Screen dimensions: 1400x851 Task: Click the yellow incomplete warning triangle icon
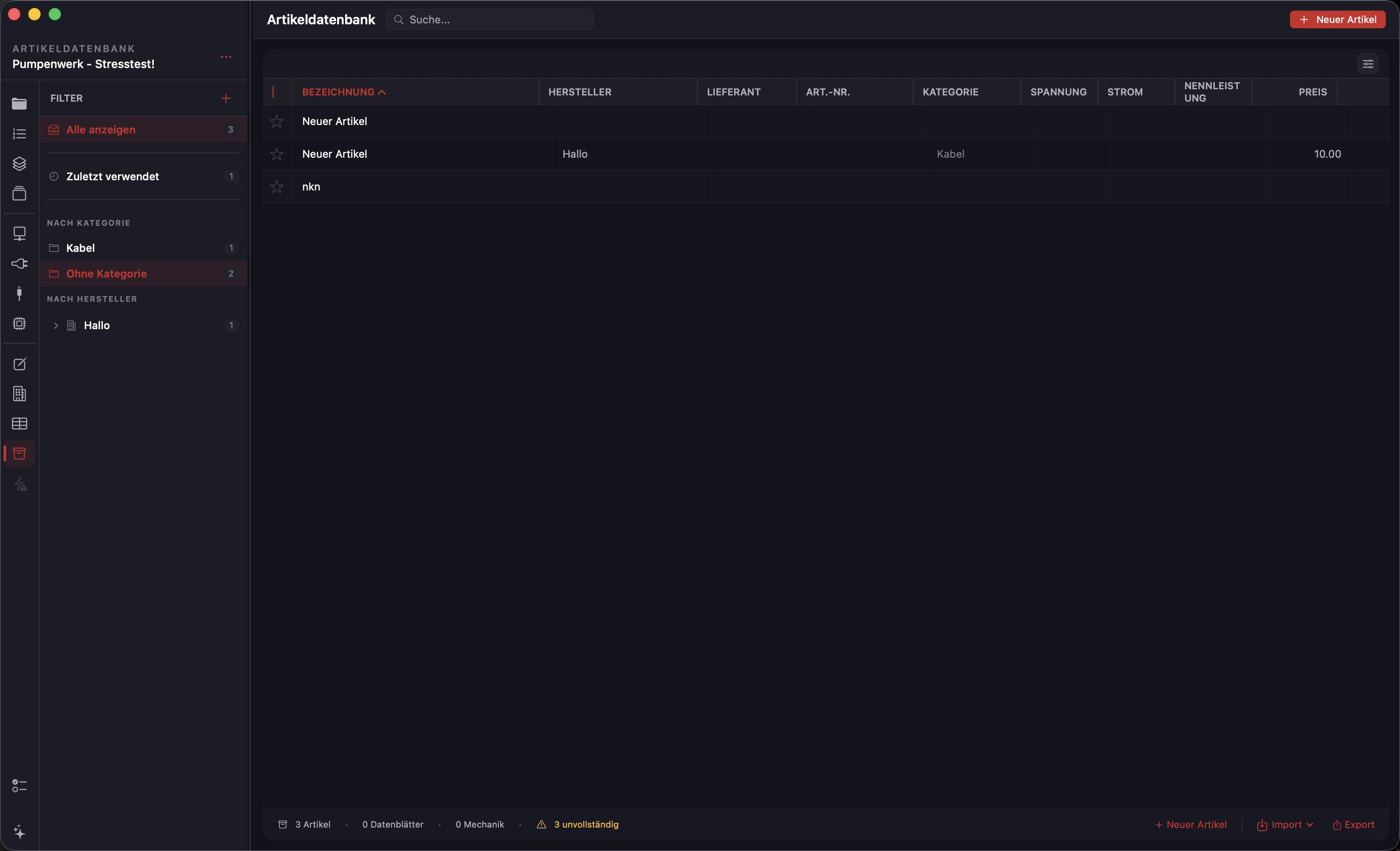(x=541, y=824)
